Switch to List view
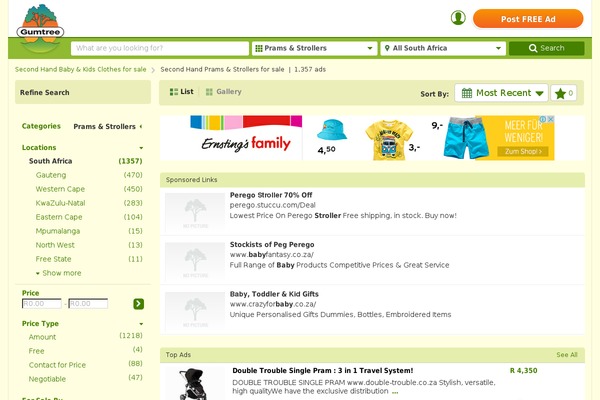 pyautogui.click(x=181, y=92)
